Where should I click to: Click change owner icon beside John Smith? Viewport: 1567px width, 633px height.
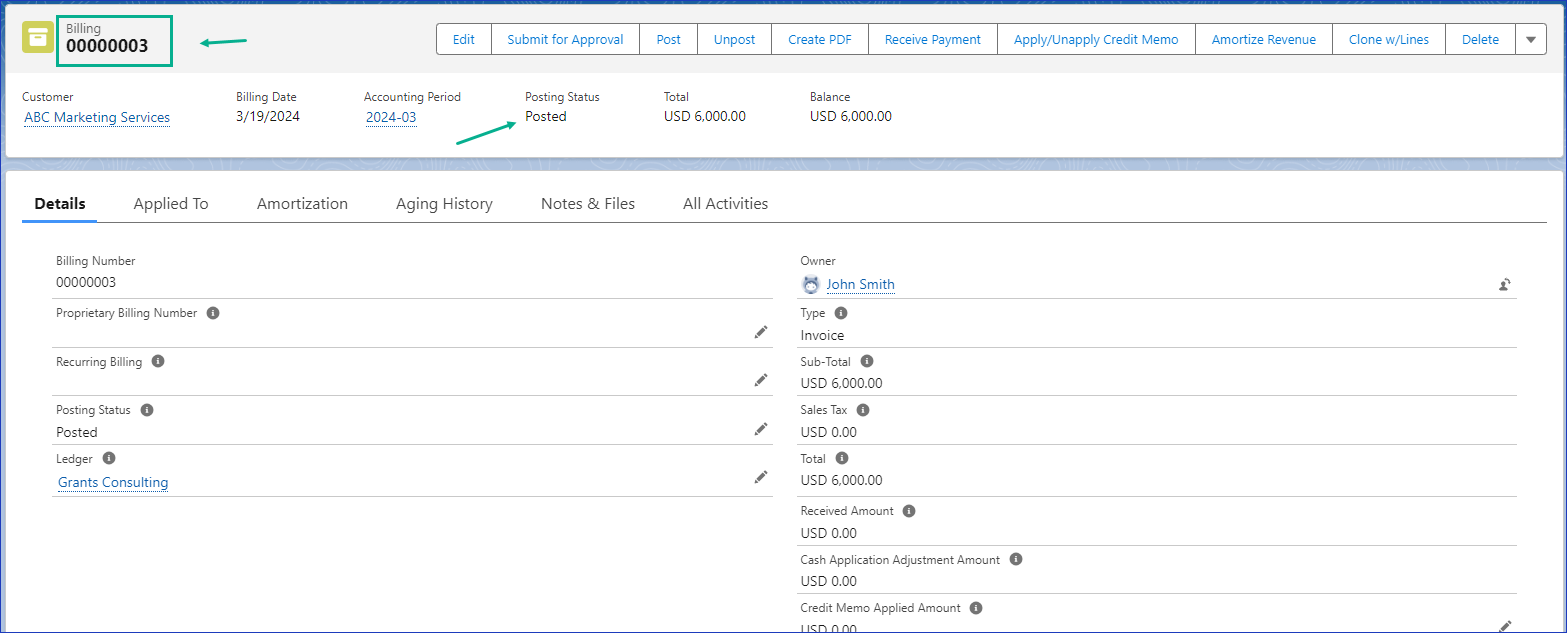[x=1504, y=285]
